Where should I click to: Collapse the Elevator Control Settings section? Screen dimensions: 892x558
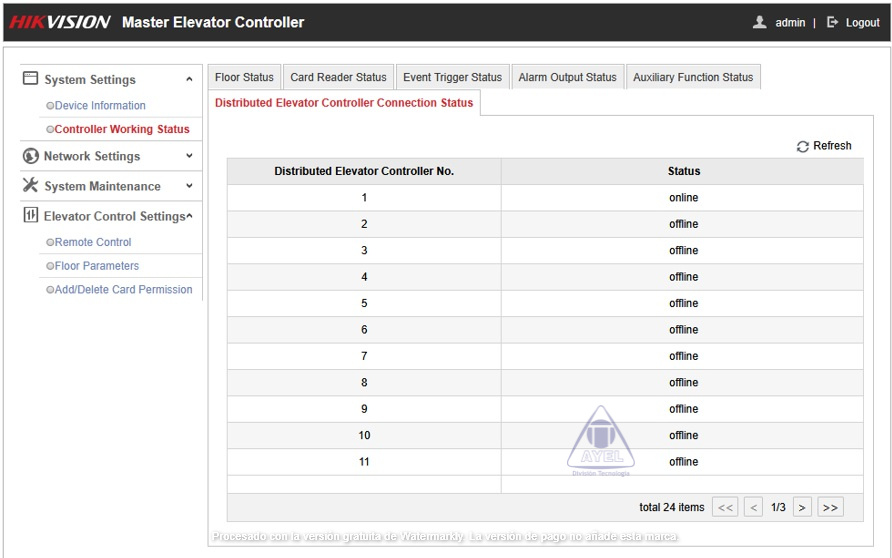189,216
